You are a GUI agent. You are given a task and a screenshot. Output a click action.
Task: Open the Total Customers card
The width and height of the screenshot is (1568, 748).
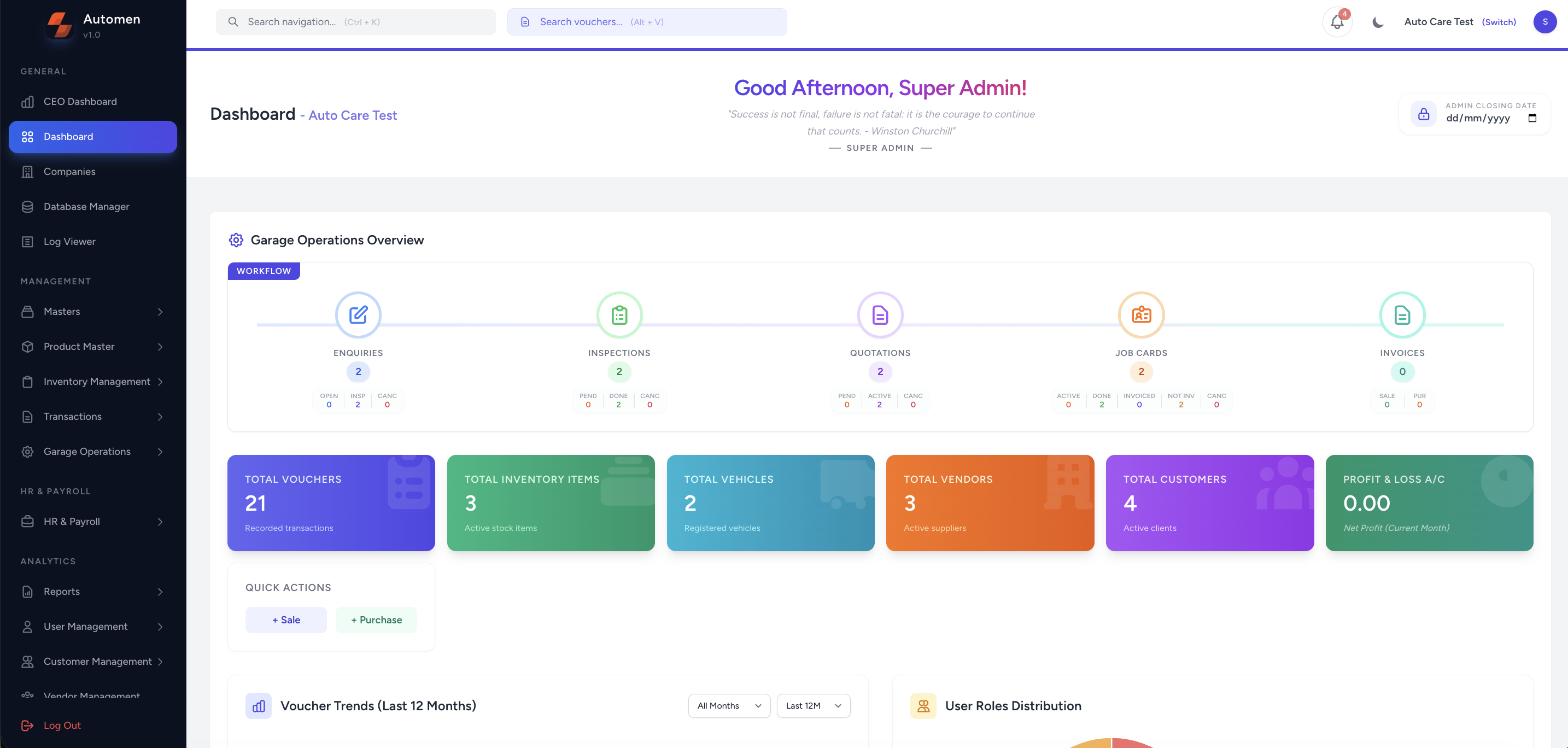(x=1209, y=502)
